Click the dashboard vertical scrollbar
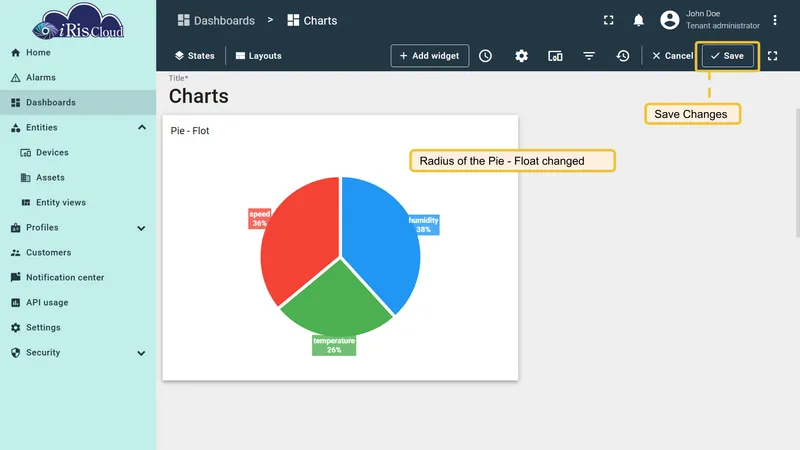The width and height of the screenshot is (800, 450). point(797,172)
